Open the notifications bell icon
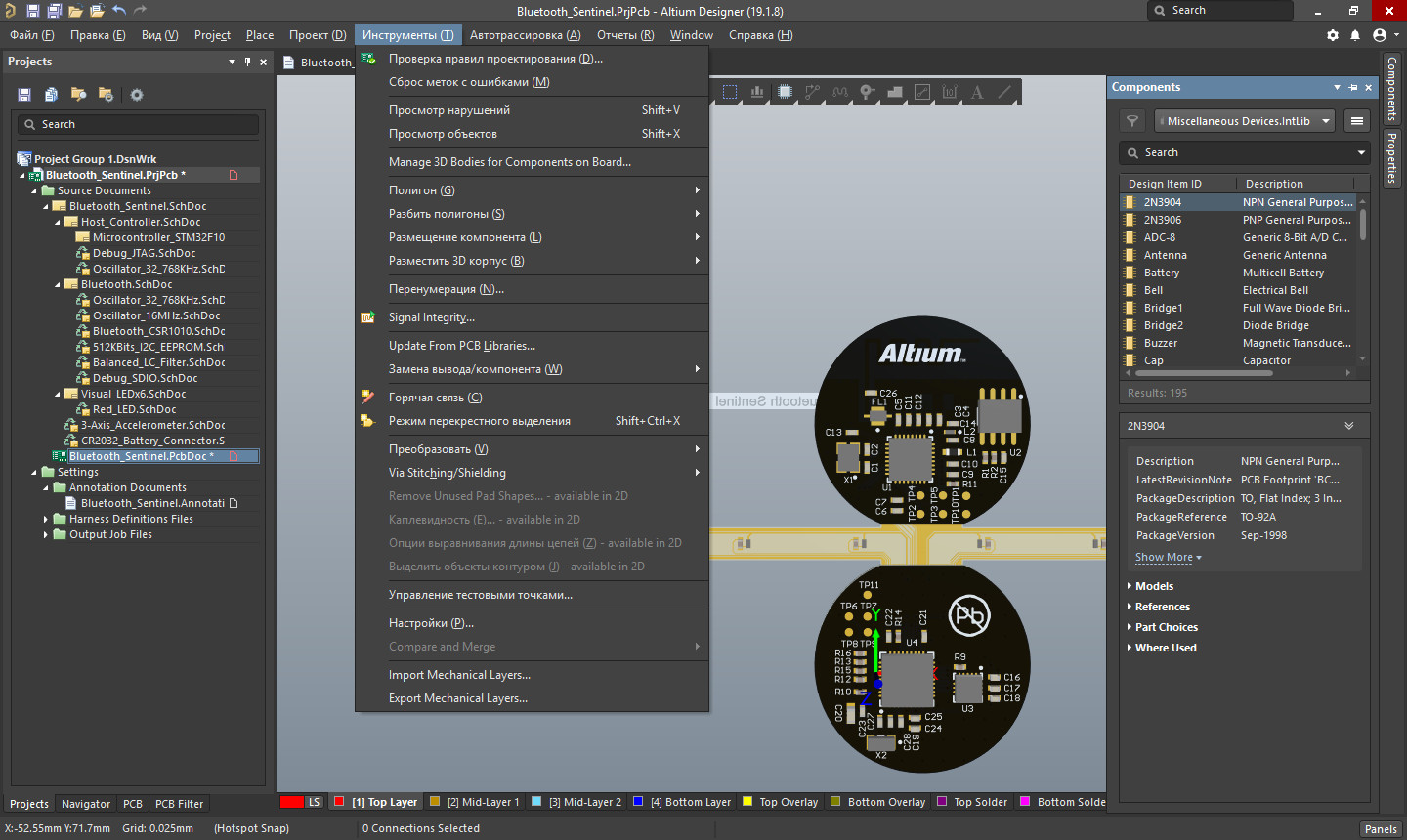This screenshot has height=840, width=1407. [x=1355, y=35]
